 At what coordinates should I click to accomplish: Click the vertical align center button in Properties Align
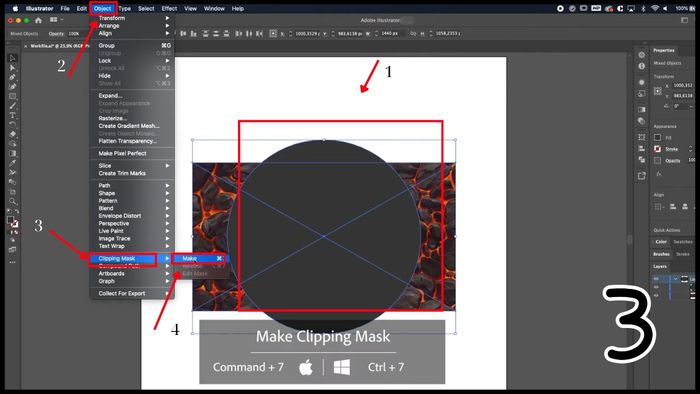685,207
